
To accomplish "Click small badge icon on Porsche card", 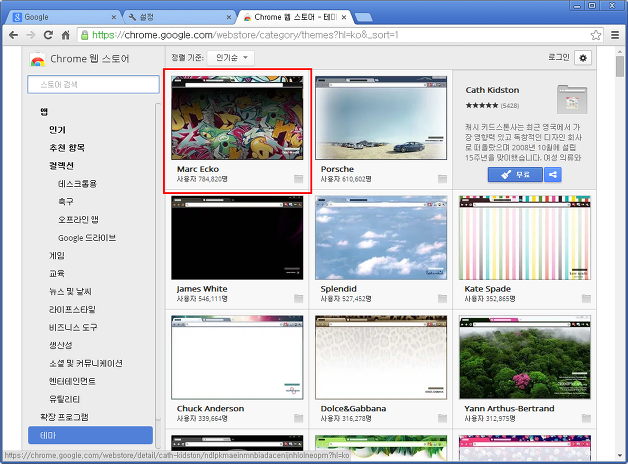I will pos(442,179).
